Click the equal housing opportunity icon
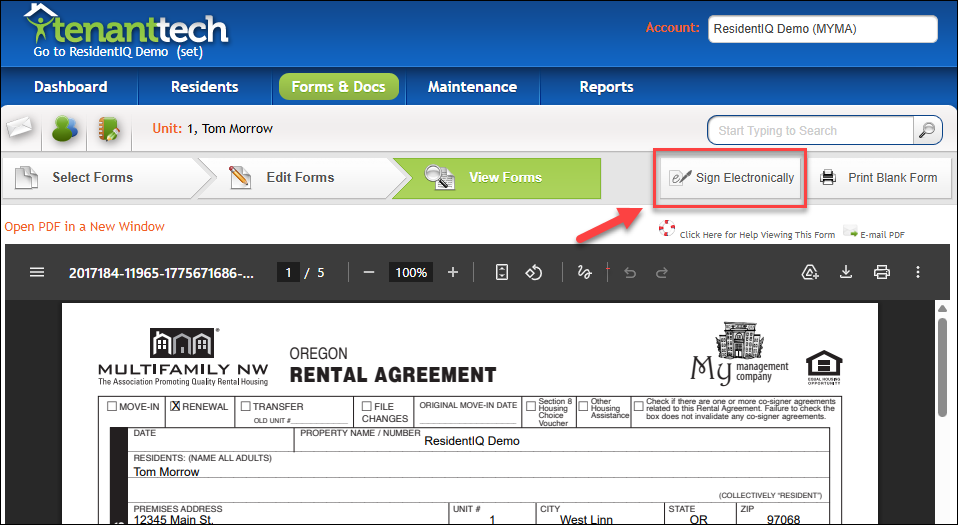The image size is (958, 525). coord(824,367)
